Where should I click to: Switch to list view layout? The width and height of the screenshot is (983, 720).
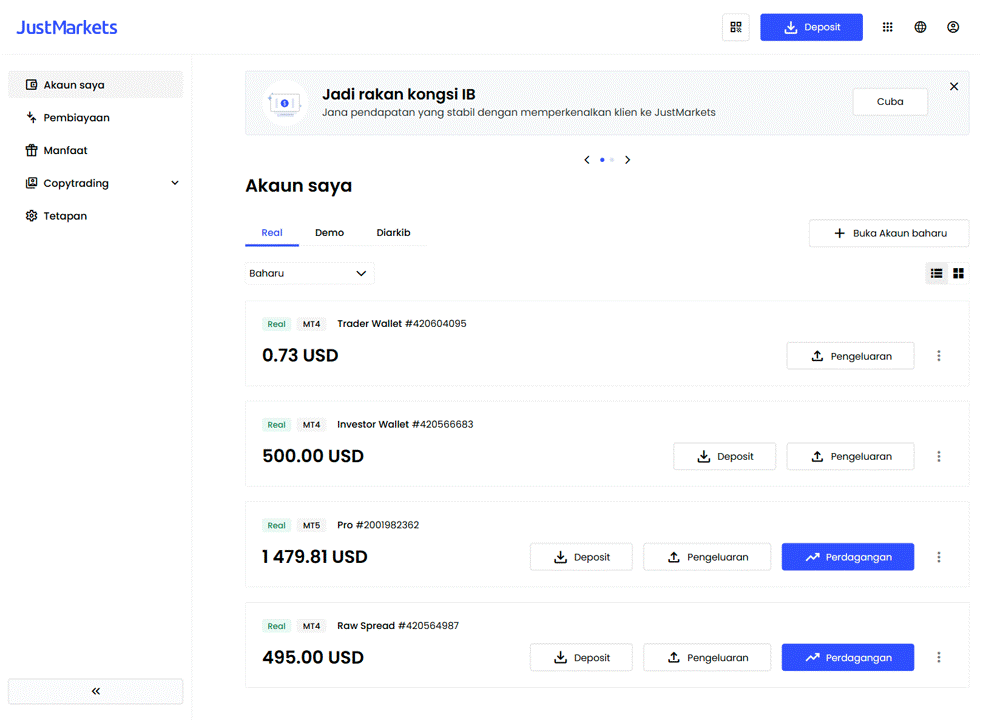[936, 273]
